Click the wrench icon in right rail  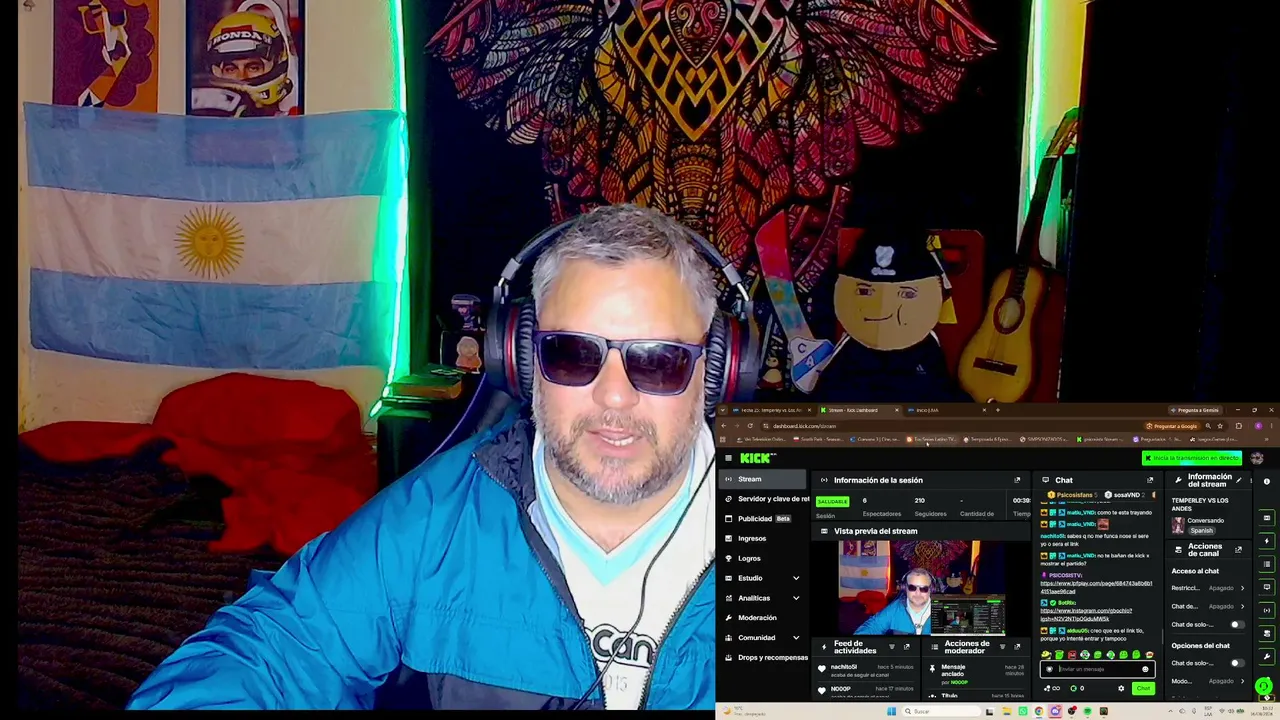pos(1267,656)
